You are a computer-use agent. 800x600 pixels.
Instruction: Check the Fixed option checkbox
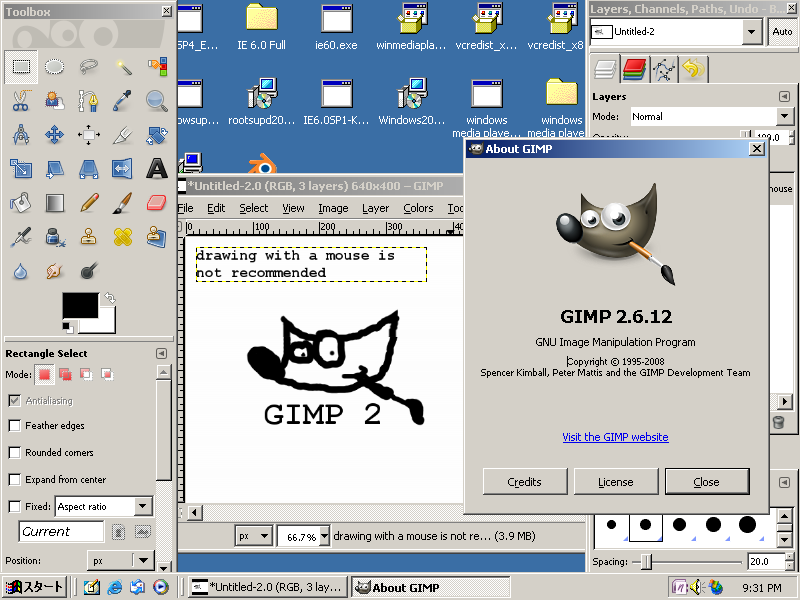[15, 507]
